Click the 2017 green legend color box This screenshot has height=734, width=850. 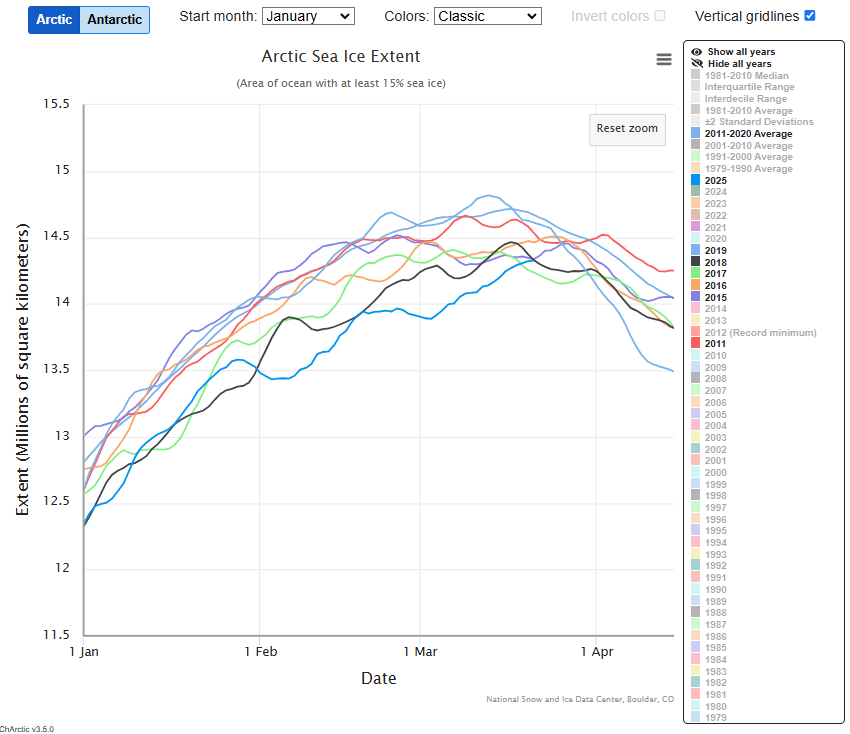[695, 274]
